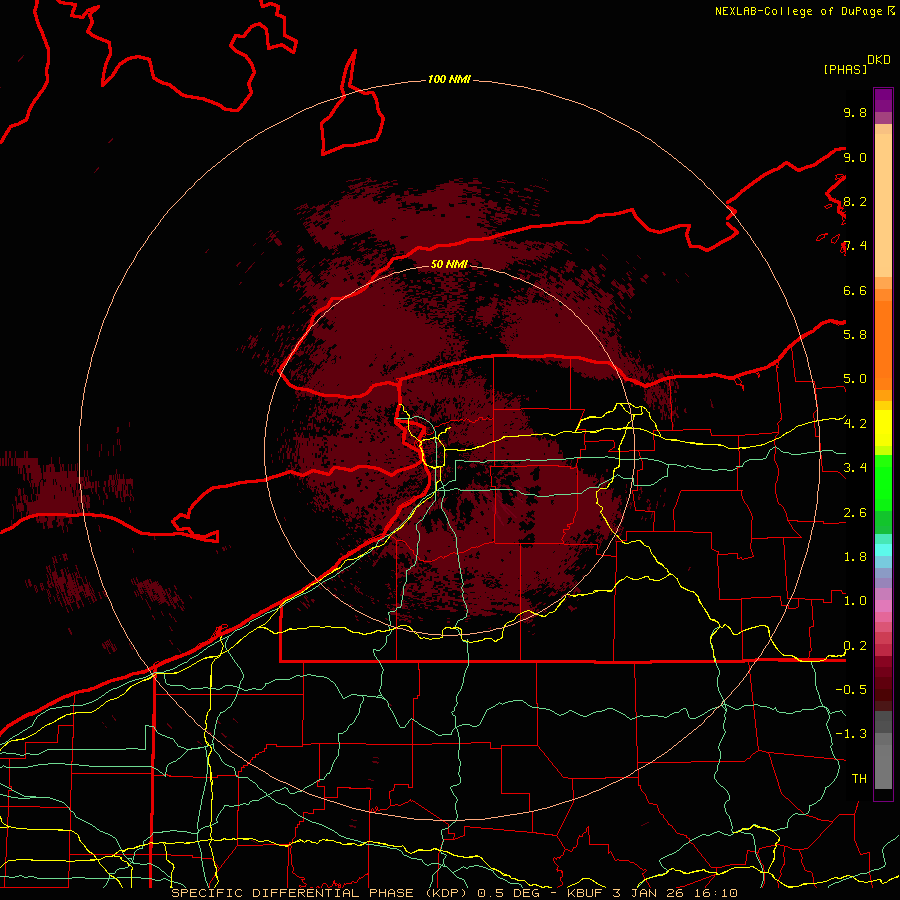Click the 1.0 value on the color scale
Viewport: 900px width, 900px height.
855,600
